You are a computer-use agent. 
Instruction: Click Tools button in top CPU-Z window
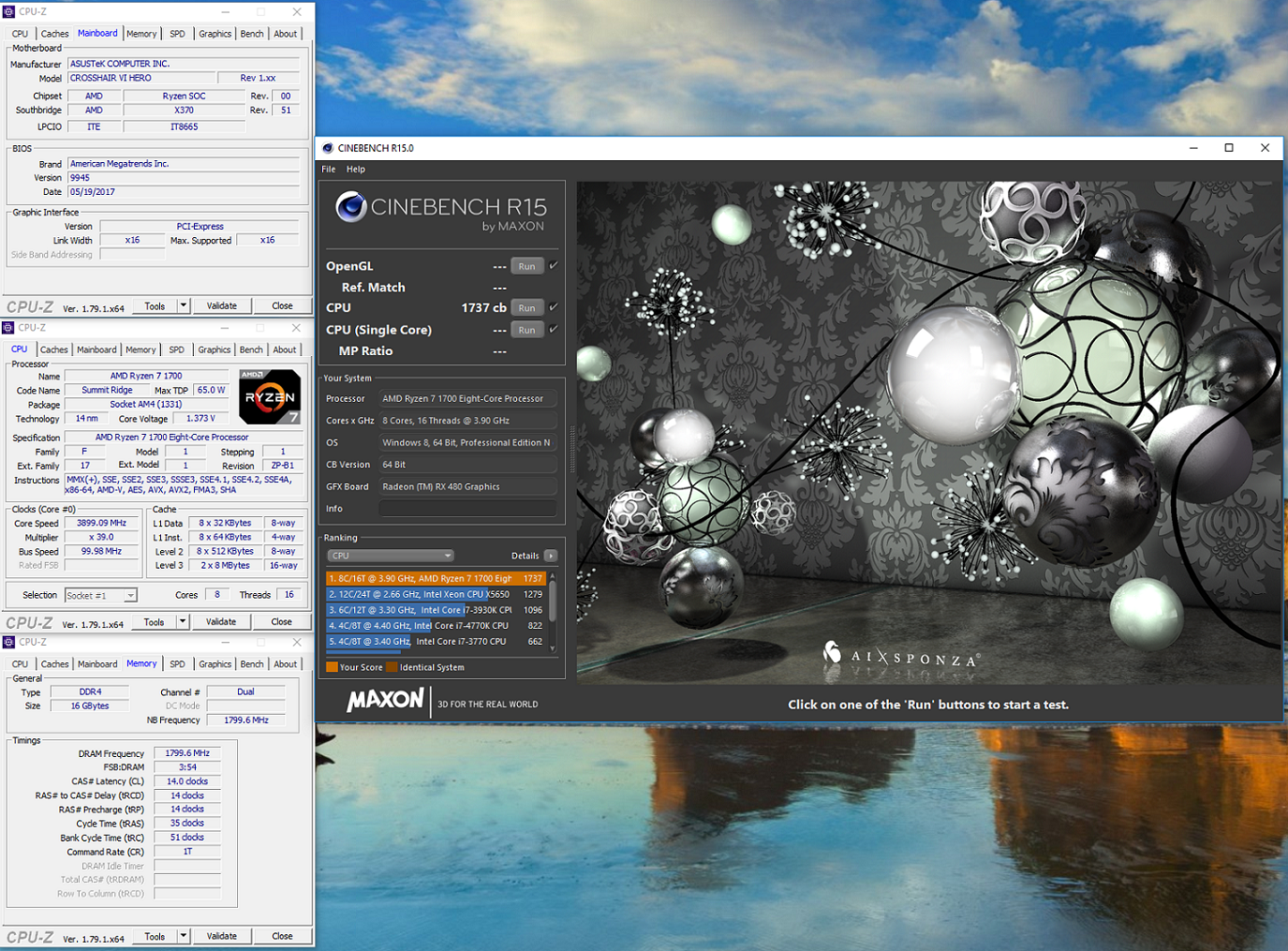click(155, 306)
